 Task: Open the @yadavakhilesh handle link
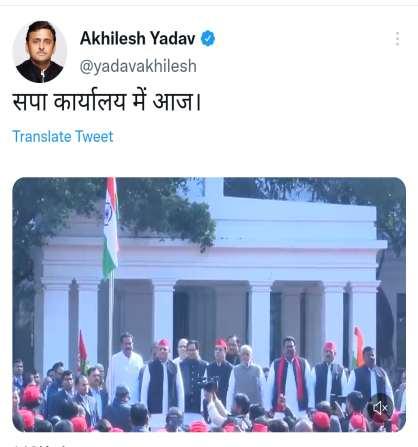pyautogui.click(x=138, y=66)
